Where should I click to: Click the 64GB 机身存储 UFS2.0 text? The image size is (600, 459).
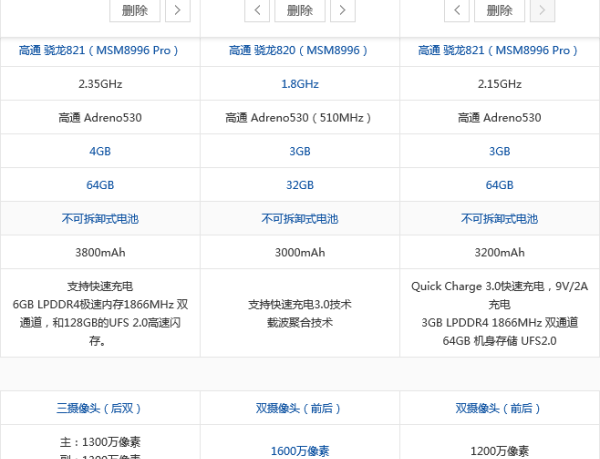click(x=500, y=341)
